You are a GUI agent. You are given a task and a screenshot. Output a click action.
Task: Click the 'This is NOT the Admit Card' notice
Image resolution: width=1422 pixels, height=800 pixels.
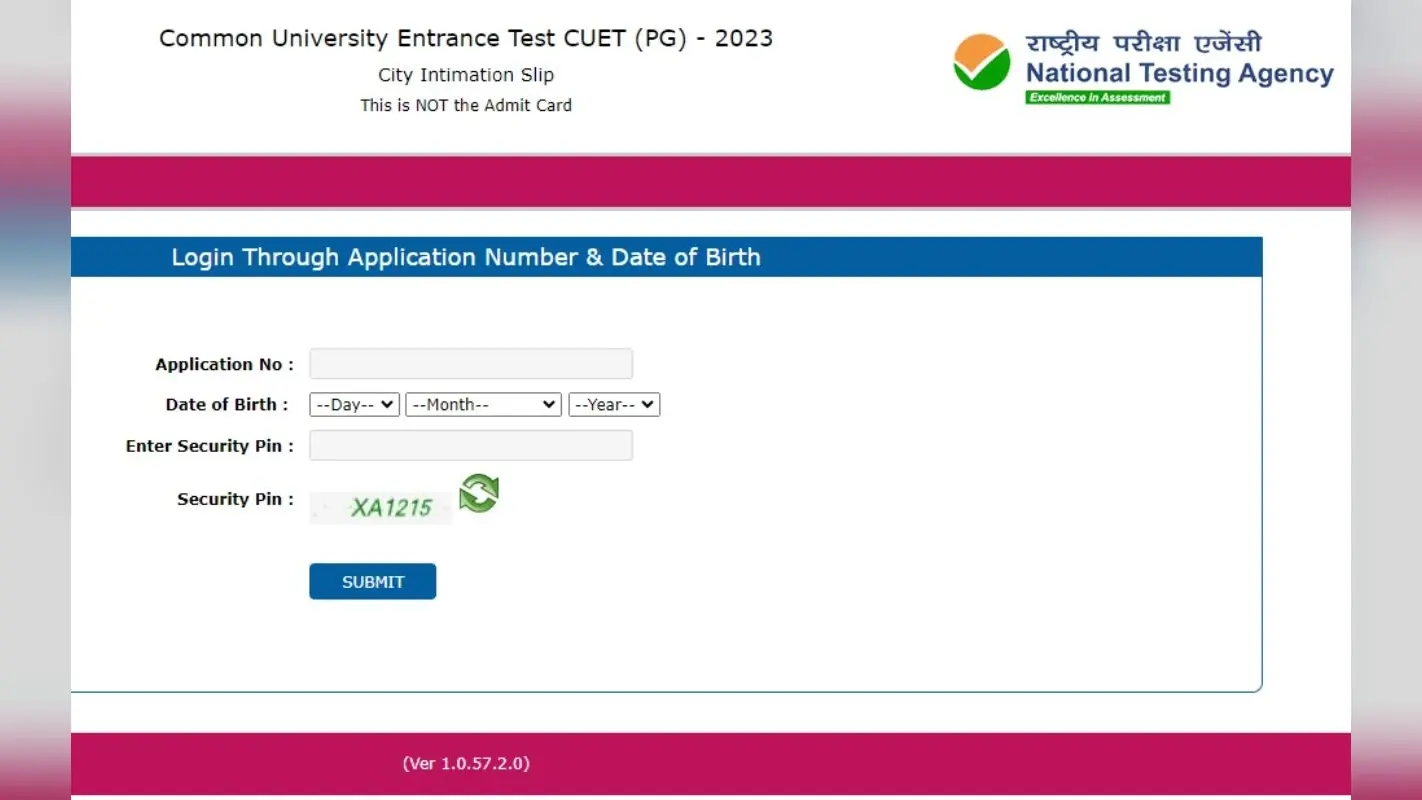click(x=466, y=105)
